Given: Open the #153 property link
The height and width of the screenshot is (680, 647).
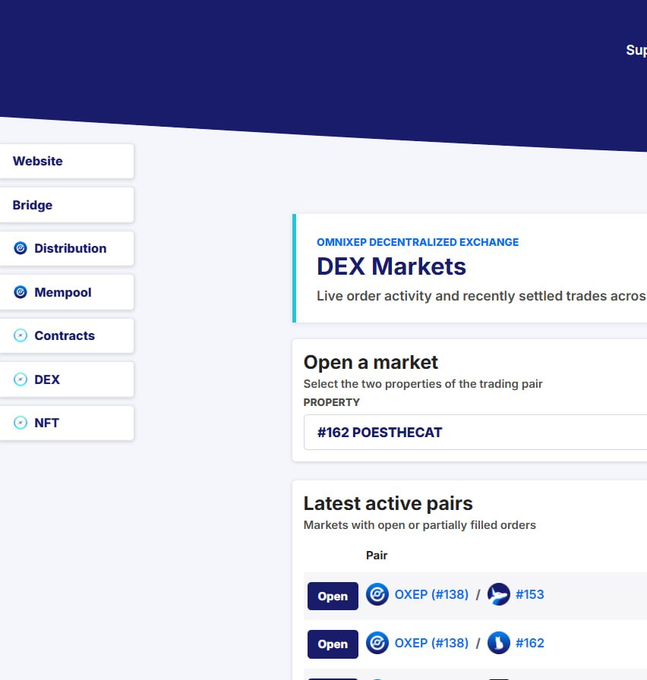Looking at the screenshot, I should [x=529, y=594].
